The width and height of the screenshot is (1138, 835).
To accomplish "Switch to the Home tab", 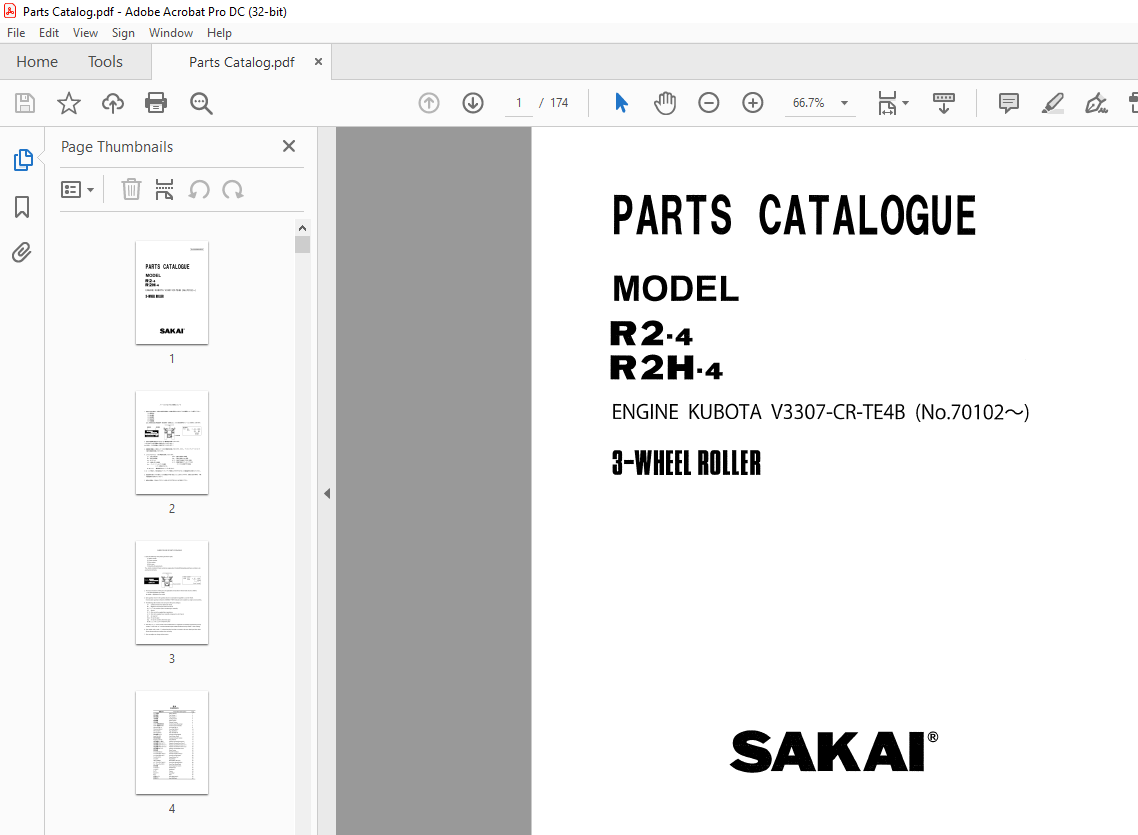I will (37, 62).
